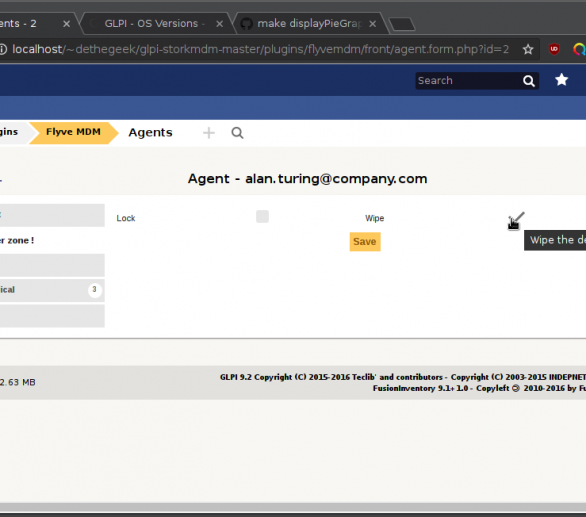
Task: Click the colorful circle extension icon
Action: pos(579,49)
